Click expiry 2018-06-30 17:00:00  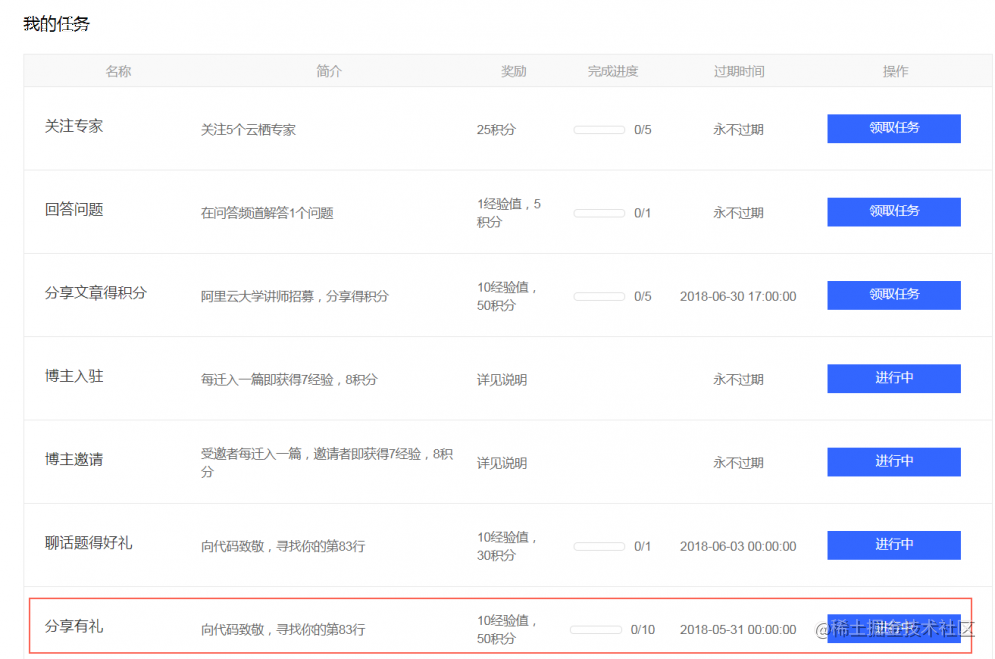pyautogui.click(x=738, y=296)
